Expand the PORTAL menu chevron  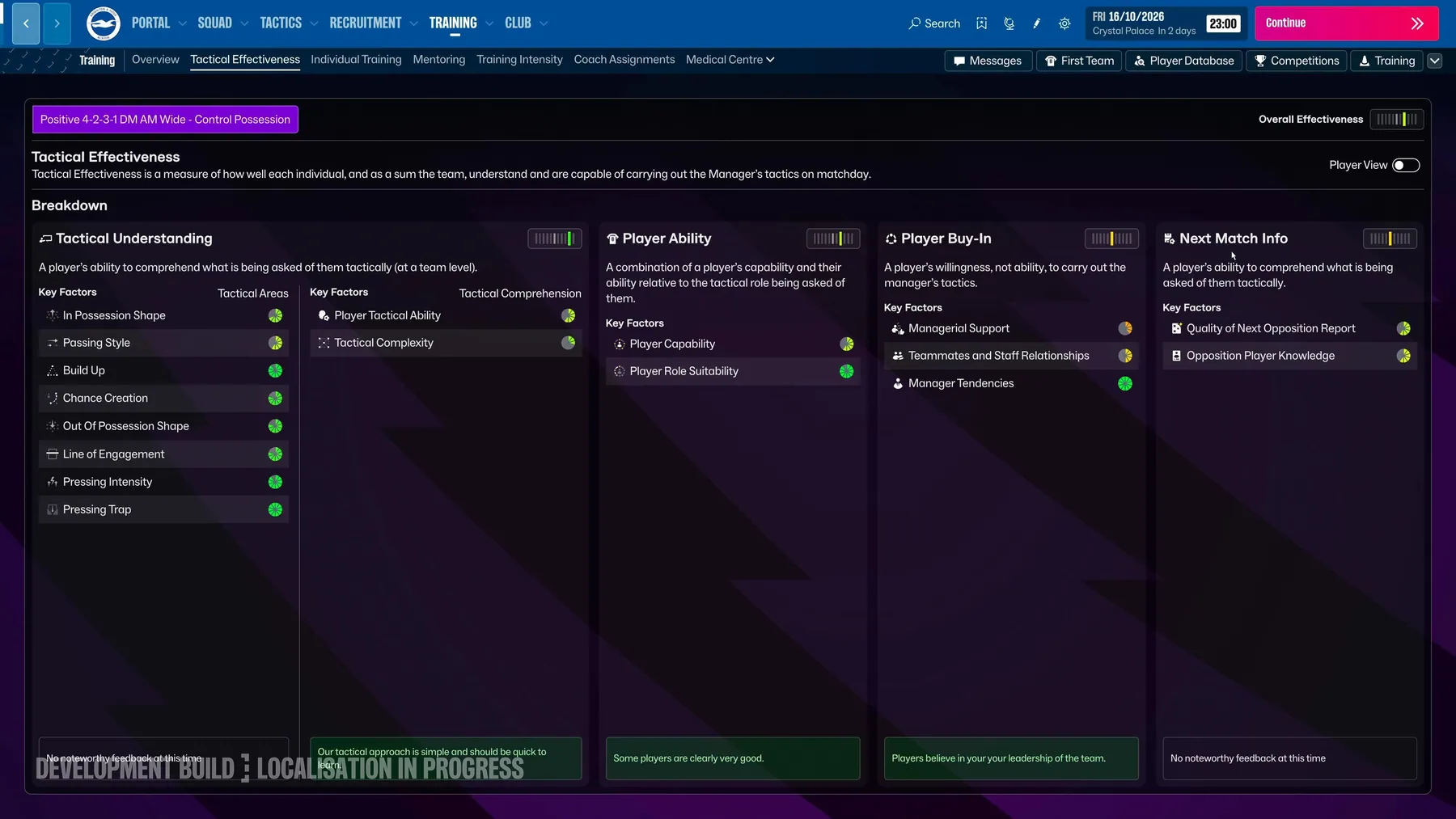182,23
